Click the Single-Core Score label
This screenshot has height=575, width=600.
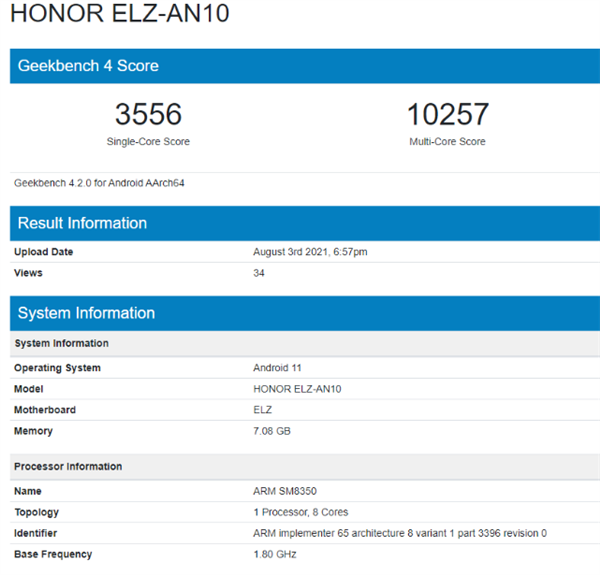tap(148, 142)
